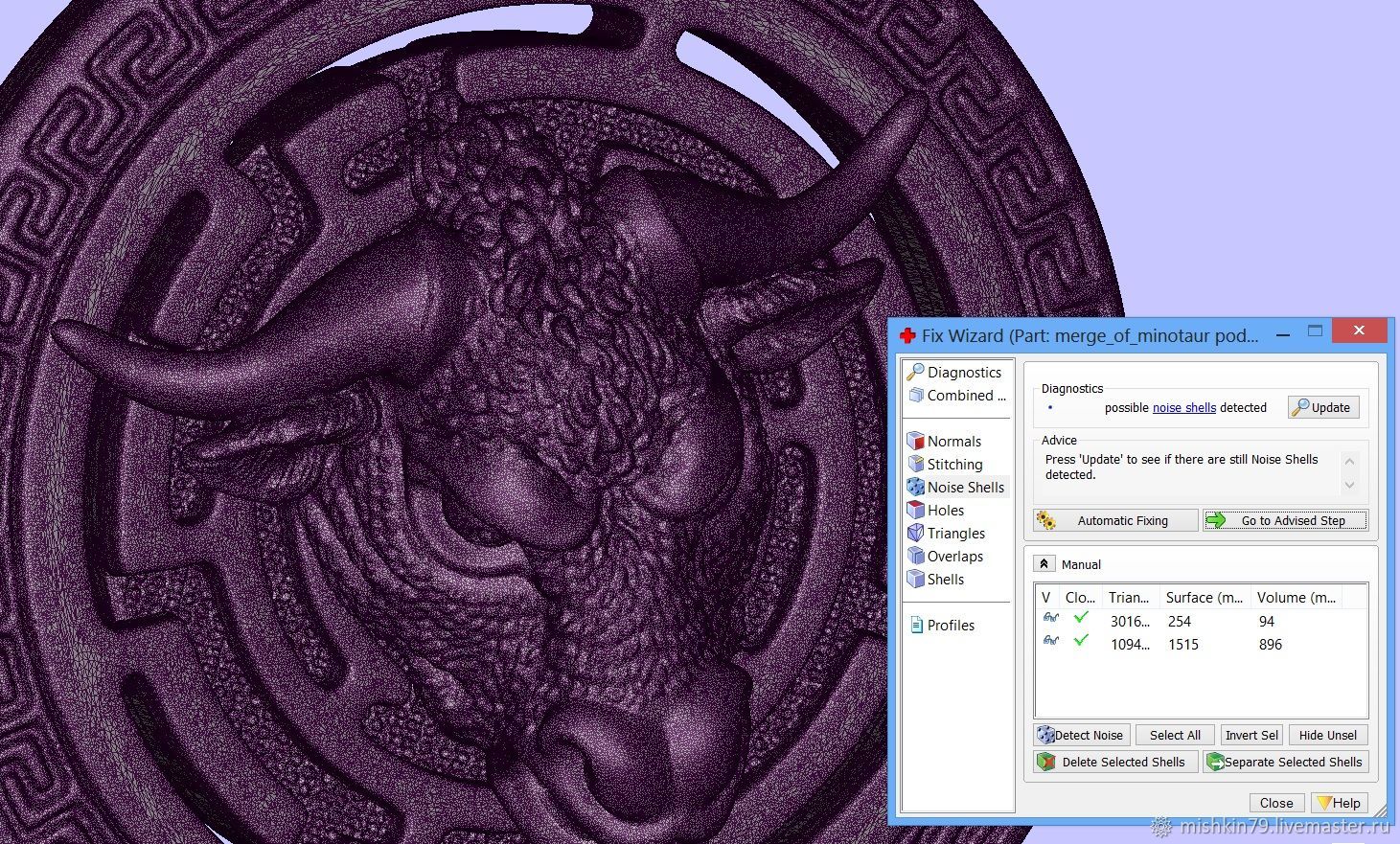Click the magnifier icon beside Diagnostics

[915, 372]
